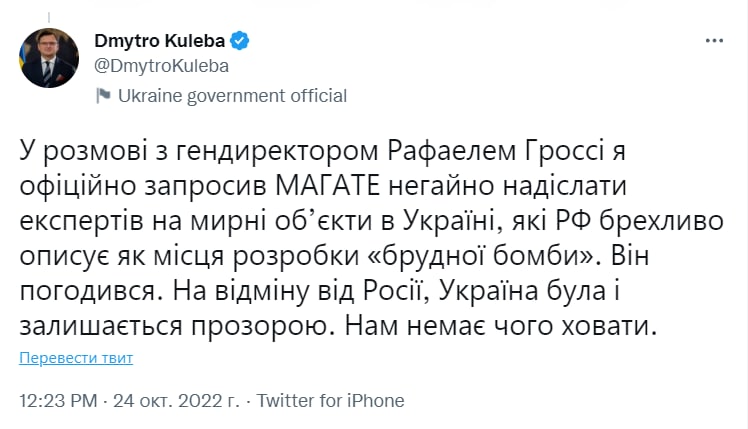Click the blue verified checkmark badge

[240, 41]
